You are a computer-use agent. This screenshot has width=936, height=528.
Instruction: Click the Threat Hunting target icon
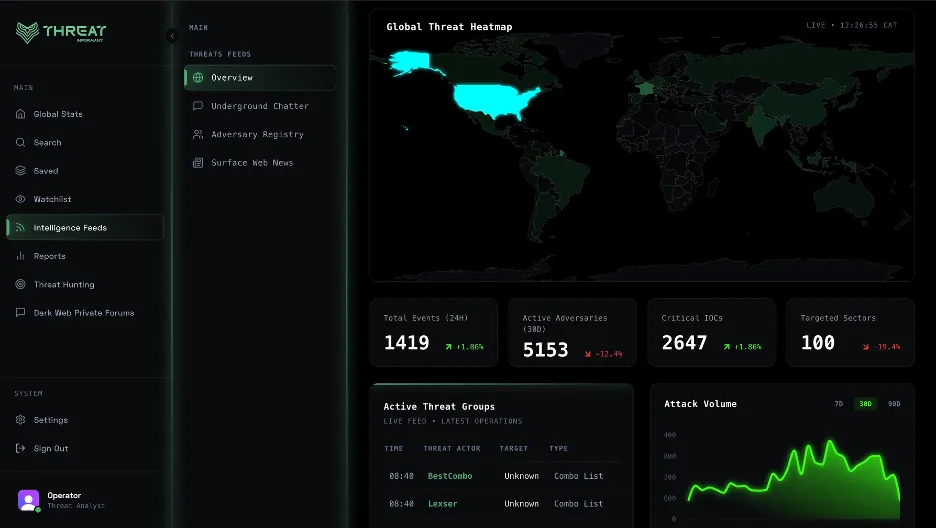[x=20, y=285]
